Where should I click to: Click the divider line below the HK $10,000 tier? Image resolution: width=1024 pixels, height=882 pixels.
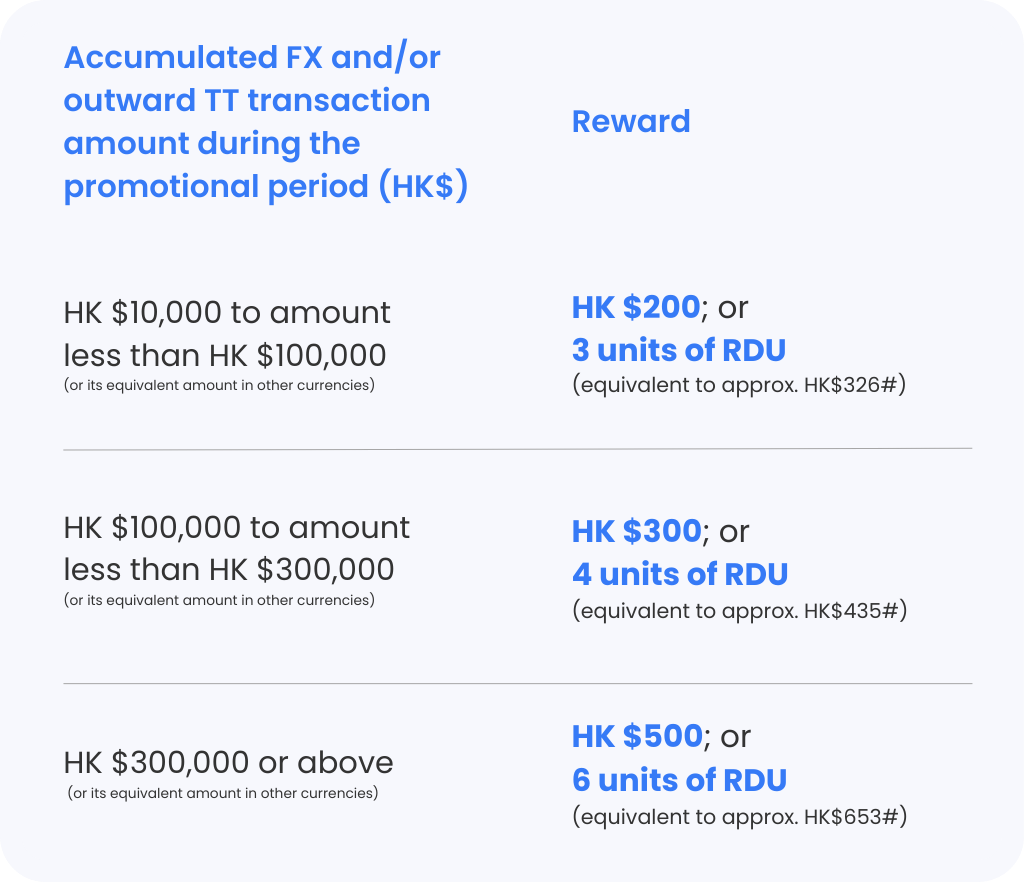(x=517, y=448)
